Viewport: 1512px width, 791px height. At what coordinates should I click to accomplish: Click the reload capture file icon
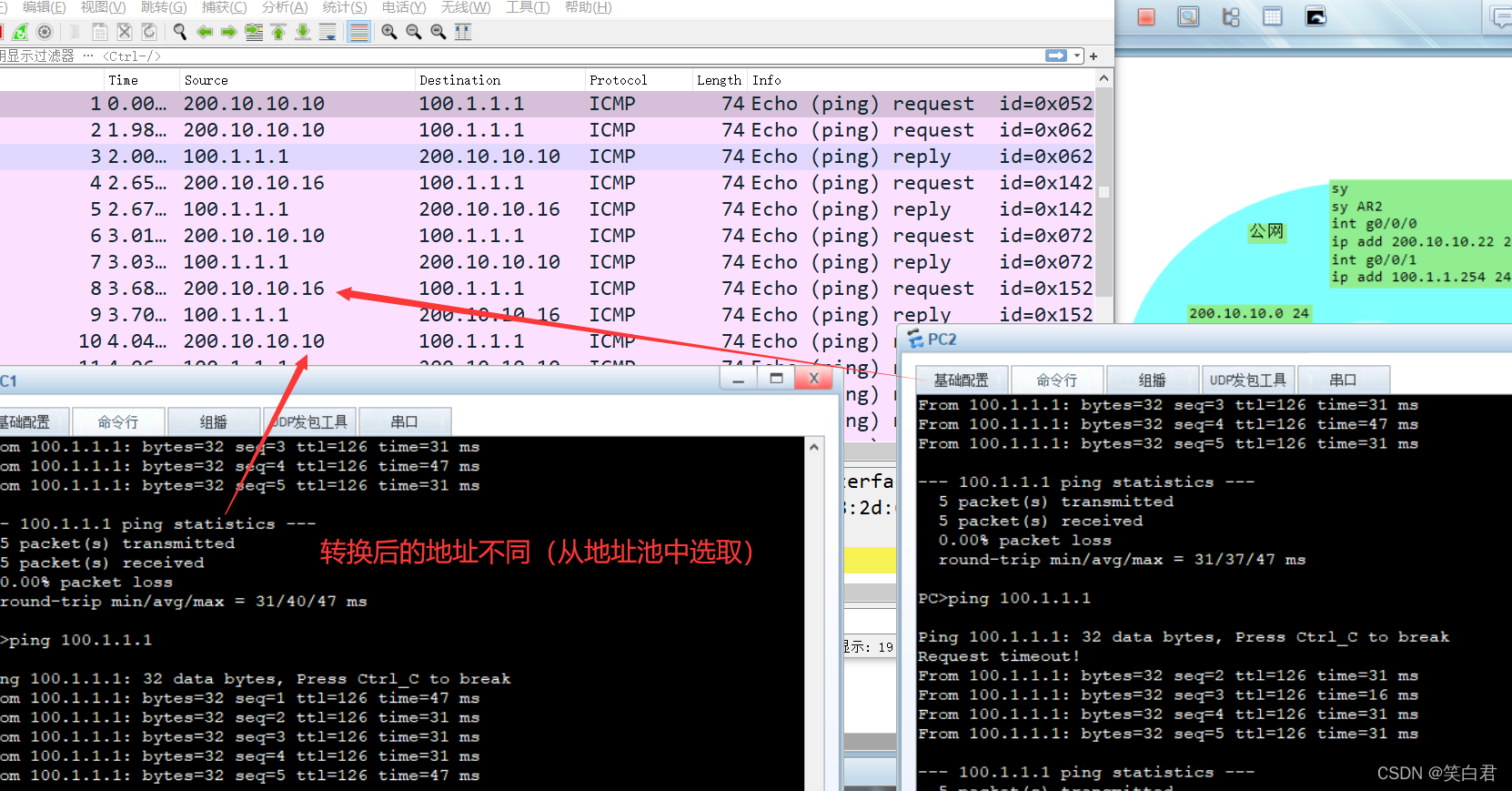coord(149,32)
